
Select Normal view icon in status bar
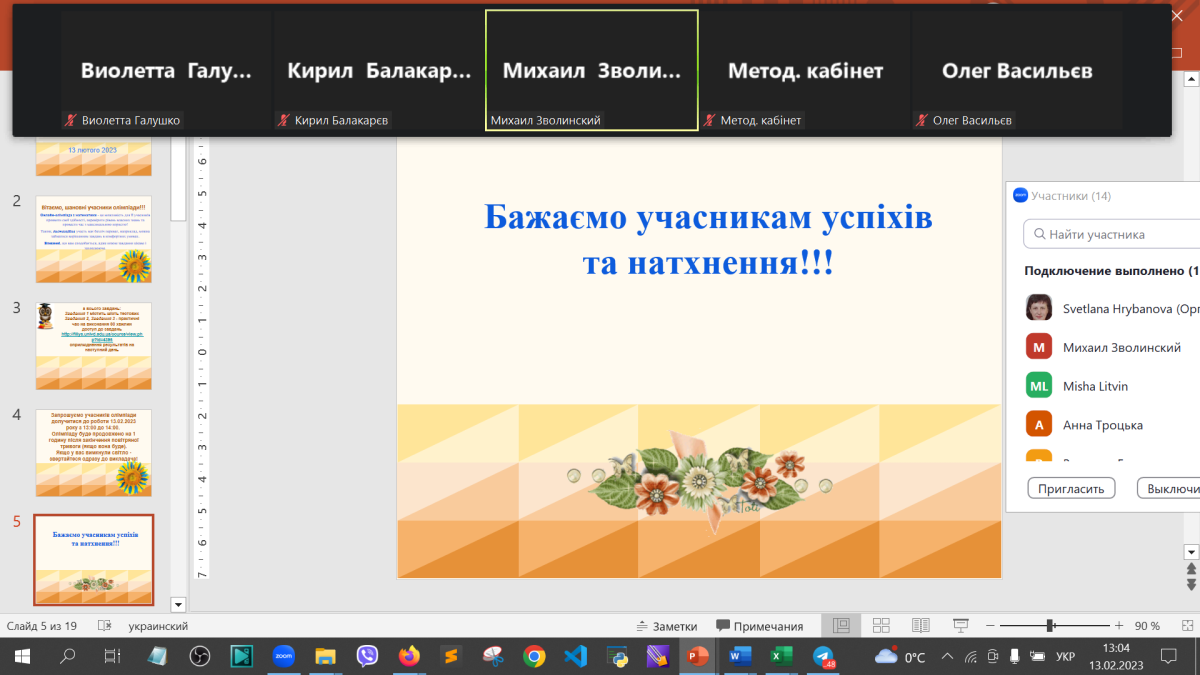pos(841,626)
